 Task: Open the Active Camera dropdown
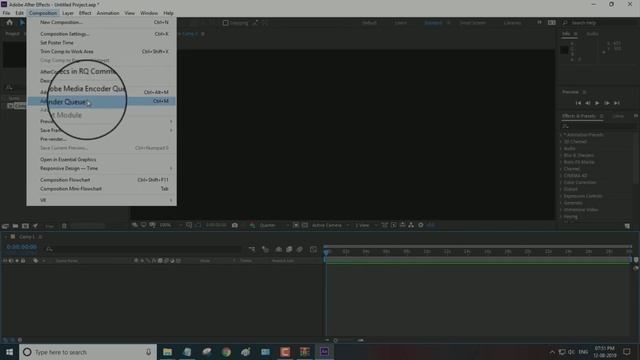tap(330, 225)
